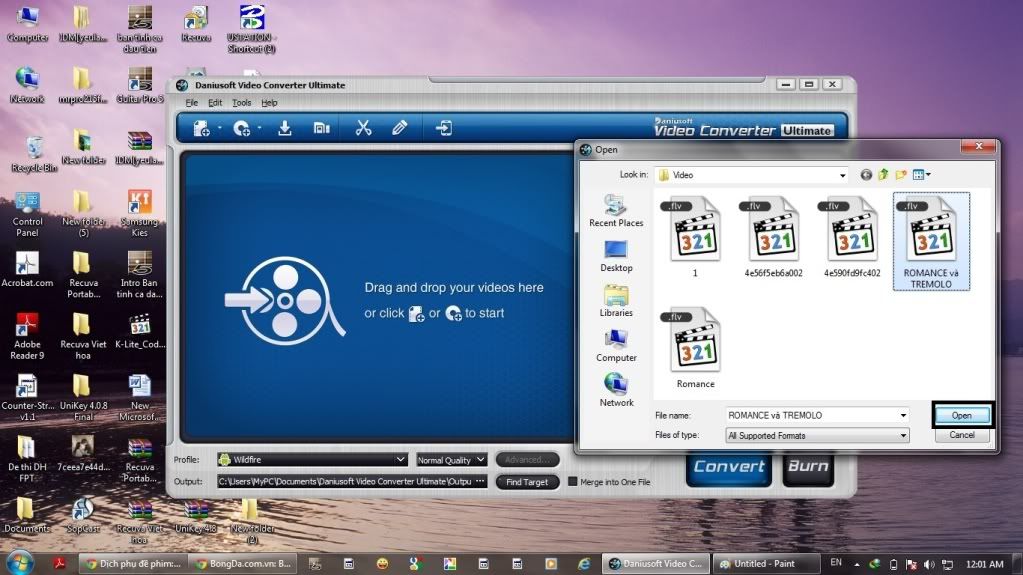The image size is (1023, 575).
Task: Open Adobe Reader 9 desktop icon
Action: coord(27,337)
